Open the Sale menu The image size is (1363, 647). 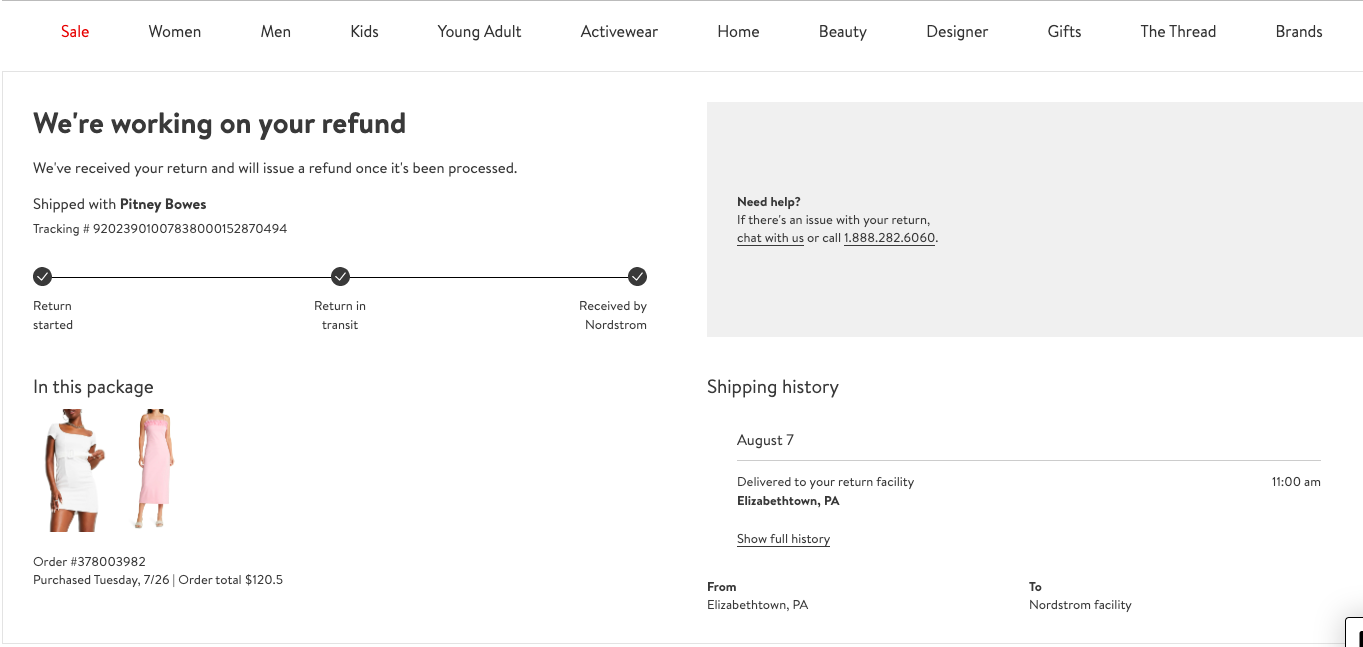coord(75,32)
